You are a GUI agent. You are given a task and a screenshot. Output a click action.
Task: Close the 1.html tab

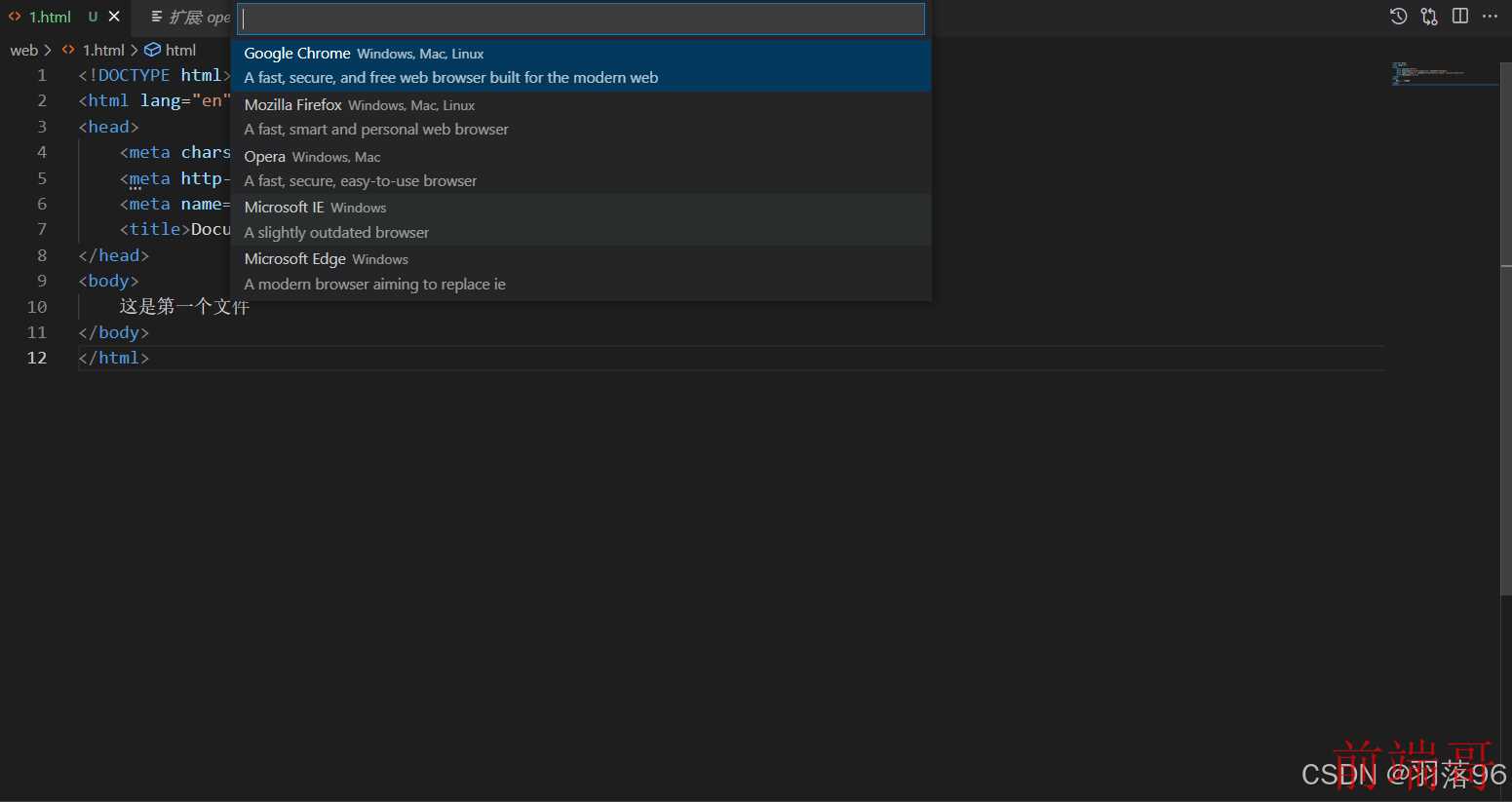(x=114, y=17)
